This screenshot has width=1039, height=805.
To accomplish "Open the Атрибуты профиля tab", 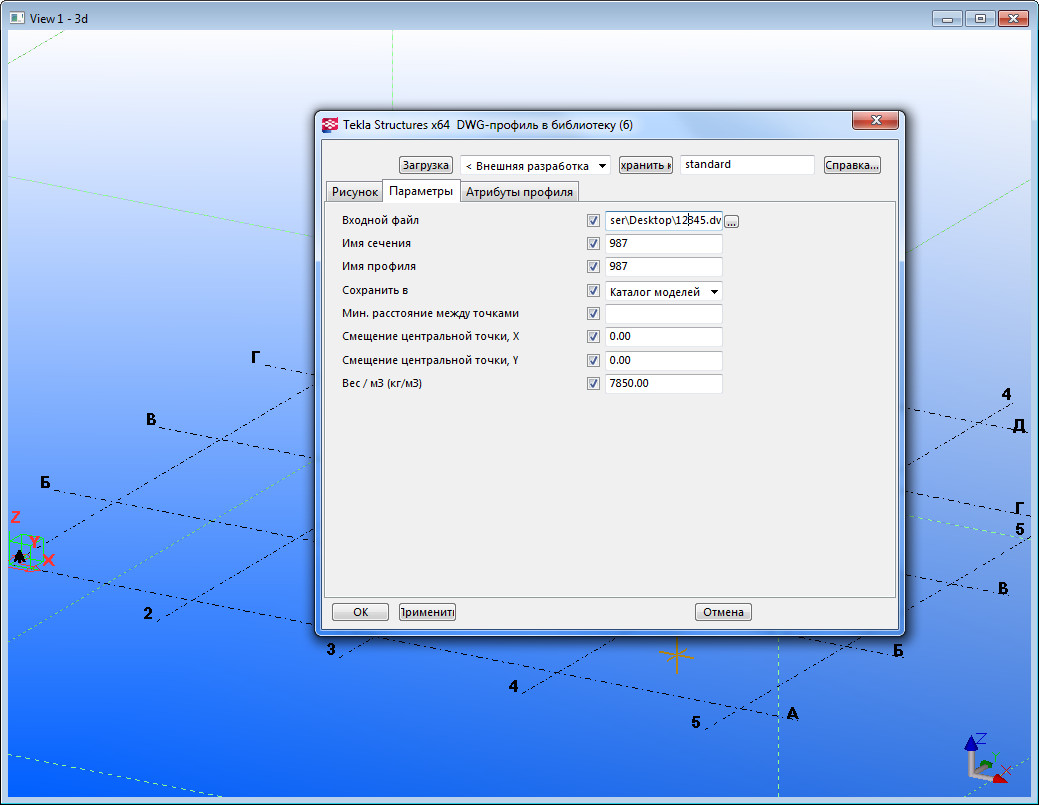I will [519, 192].
